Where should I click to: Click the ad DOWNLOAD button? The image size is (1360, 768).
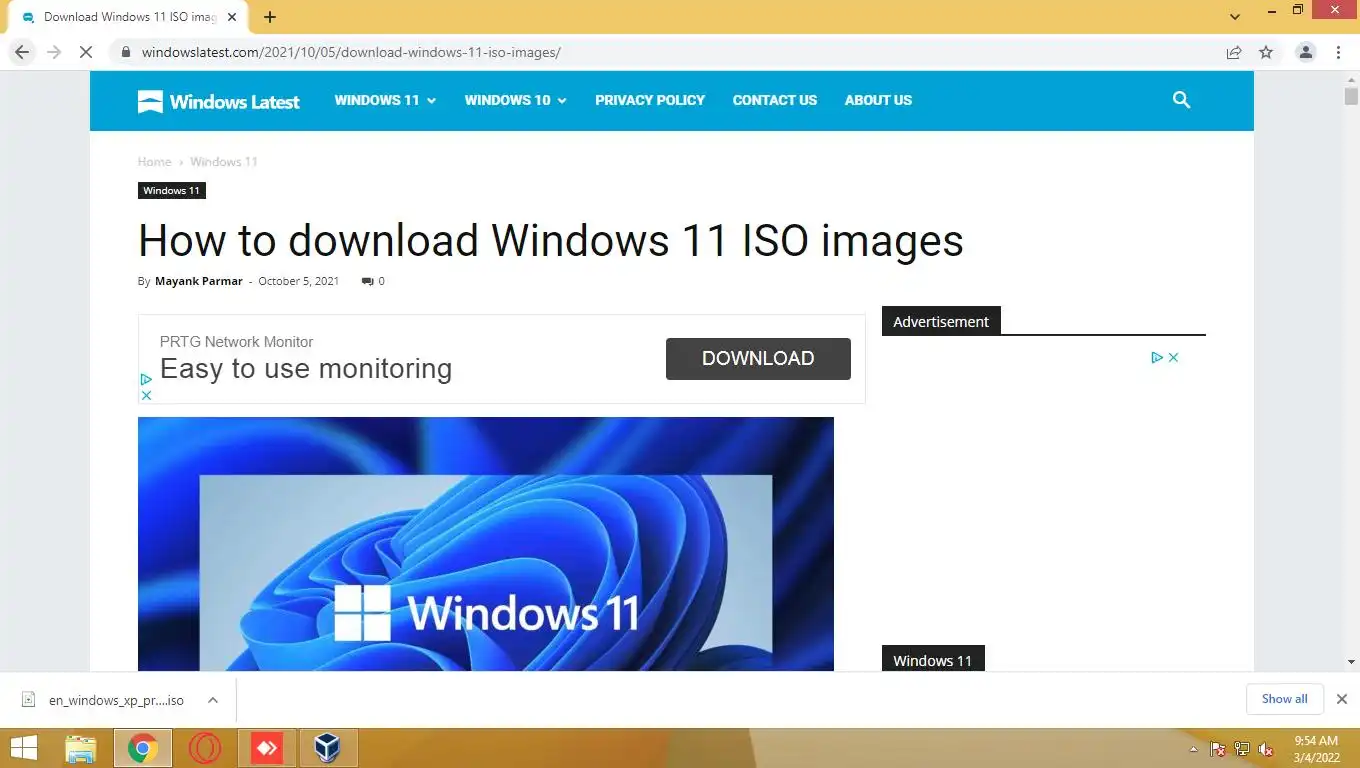[x=758, y=359]
